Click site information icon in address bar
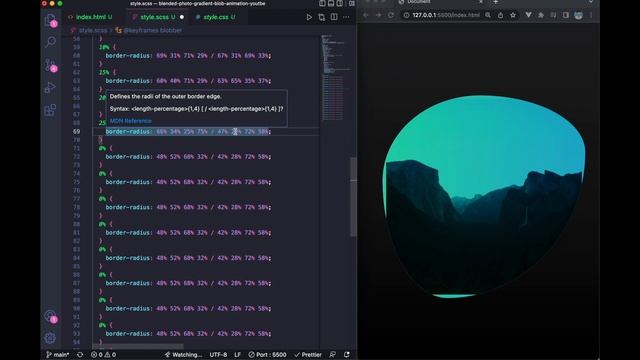 406,15
